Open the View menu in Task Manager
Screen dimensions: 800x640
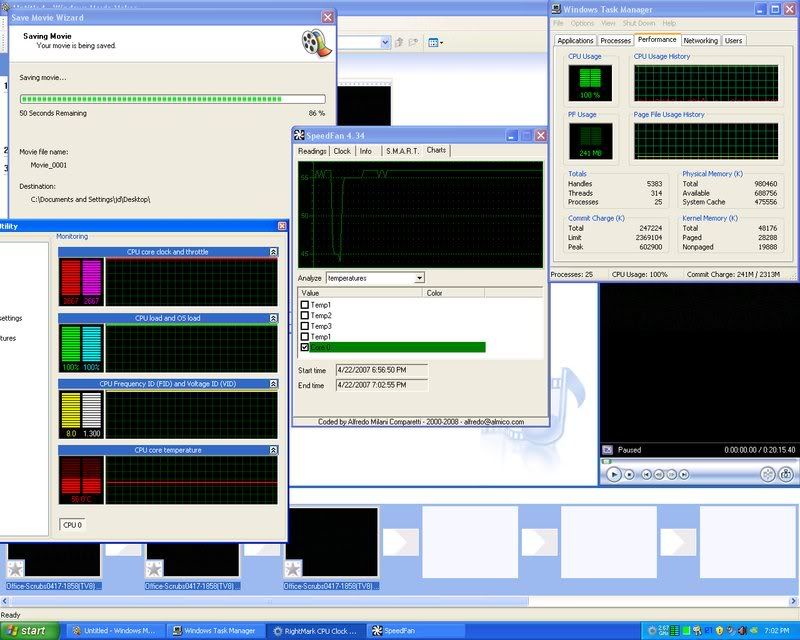coord(608,23)
